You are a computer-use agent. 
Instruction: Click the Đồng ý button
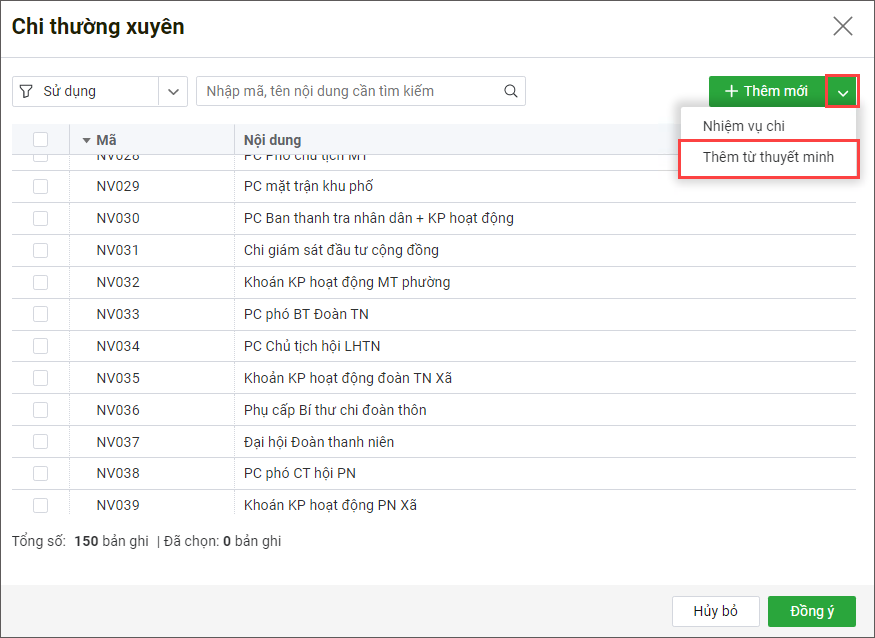[812, 611]
